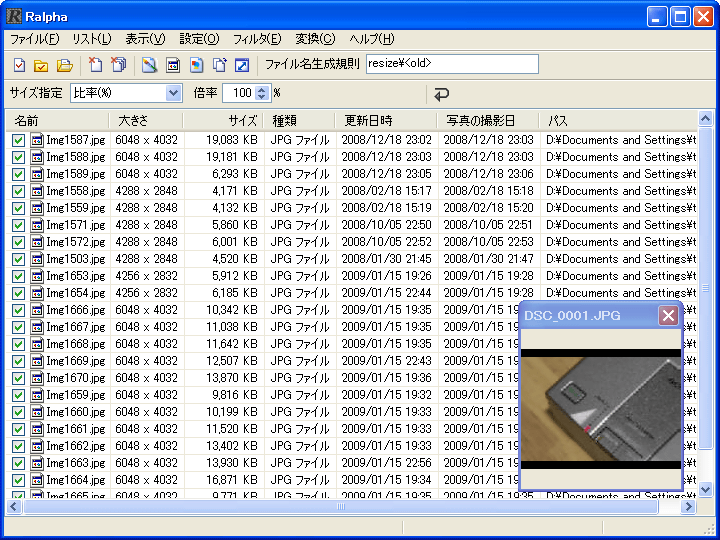
Task: Click the ファイル名生成規則 text field
Action: [452, 65]
